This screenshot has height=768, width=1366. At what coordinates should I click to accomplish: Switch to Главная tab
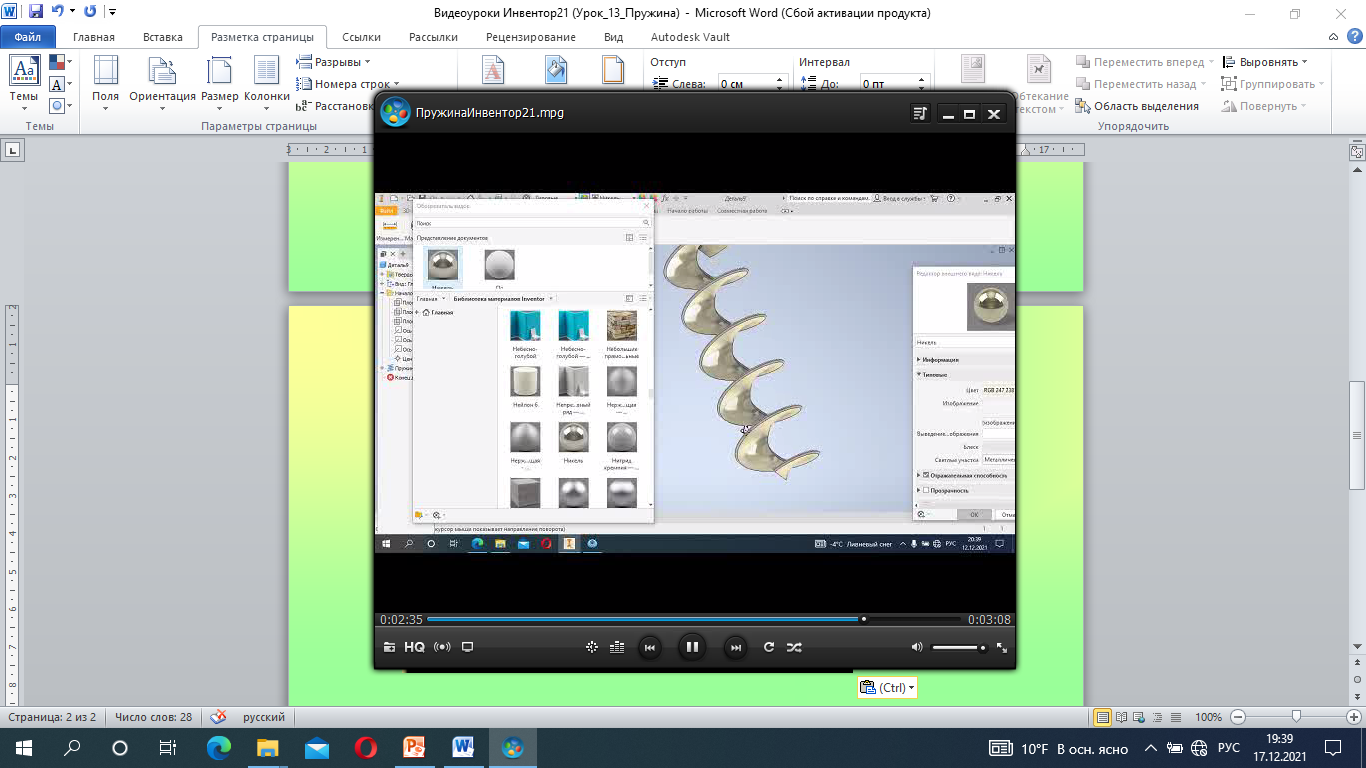click(x=93, y=37)
